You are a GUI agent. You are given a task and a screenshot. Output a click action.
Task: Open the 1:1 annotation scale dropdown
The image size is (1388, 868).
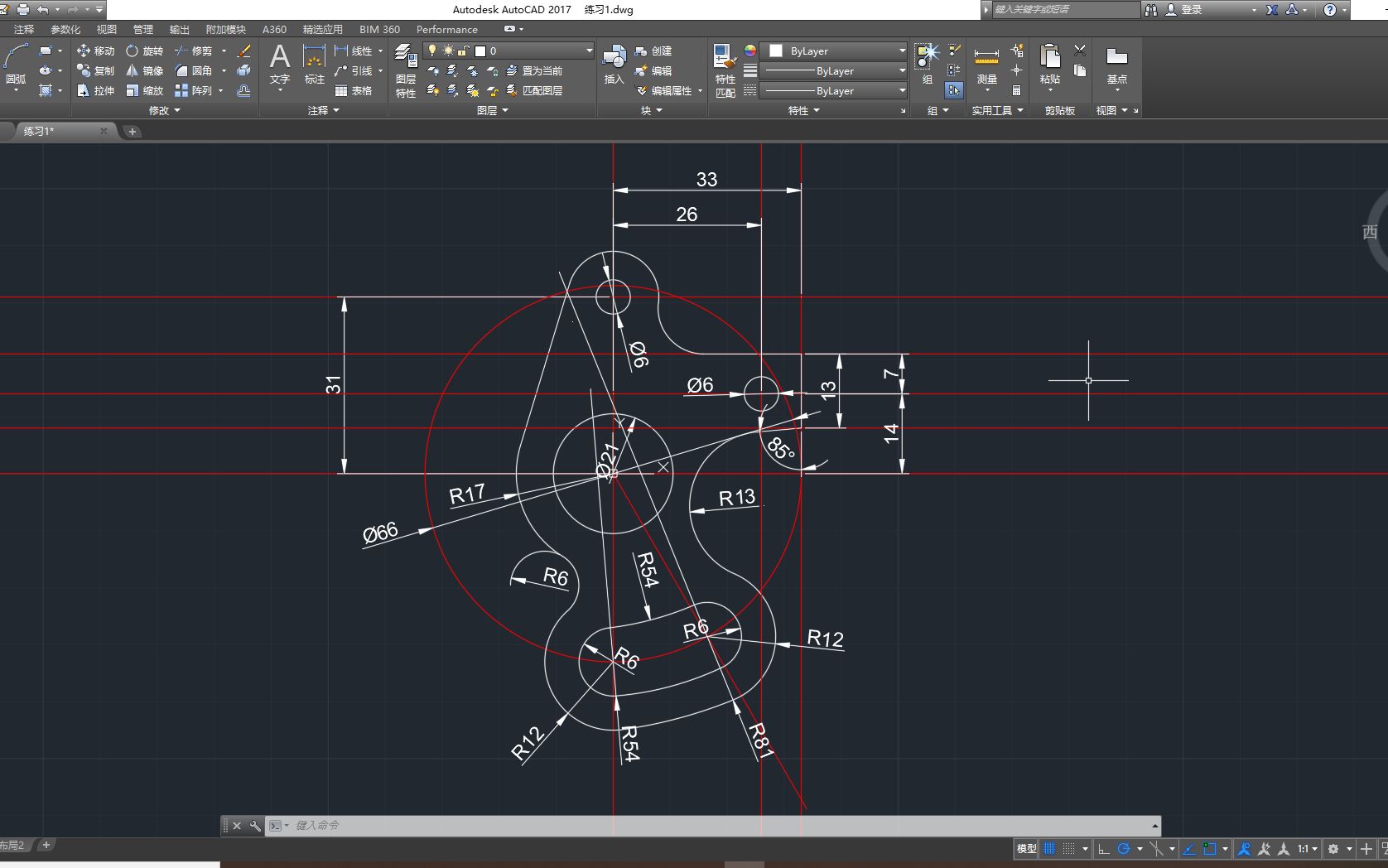(x=1314, y=848)
